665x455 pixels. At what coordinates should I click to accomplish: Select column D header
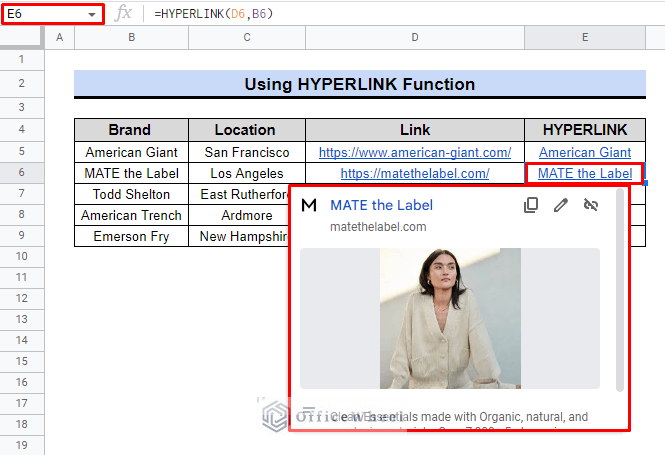pos(415,37)
